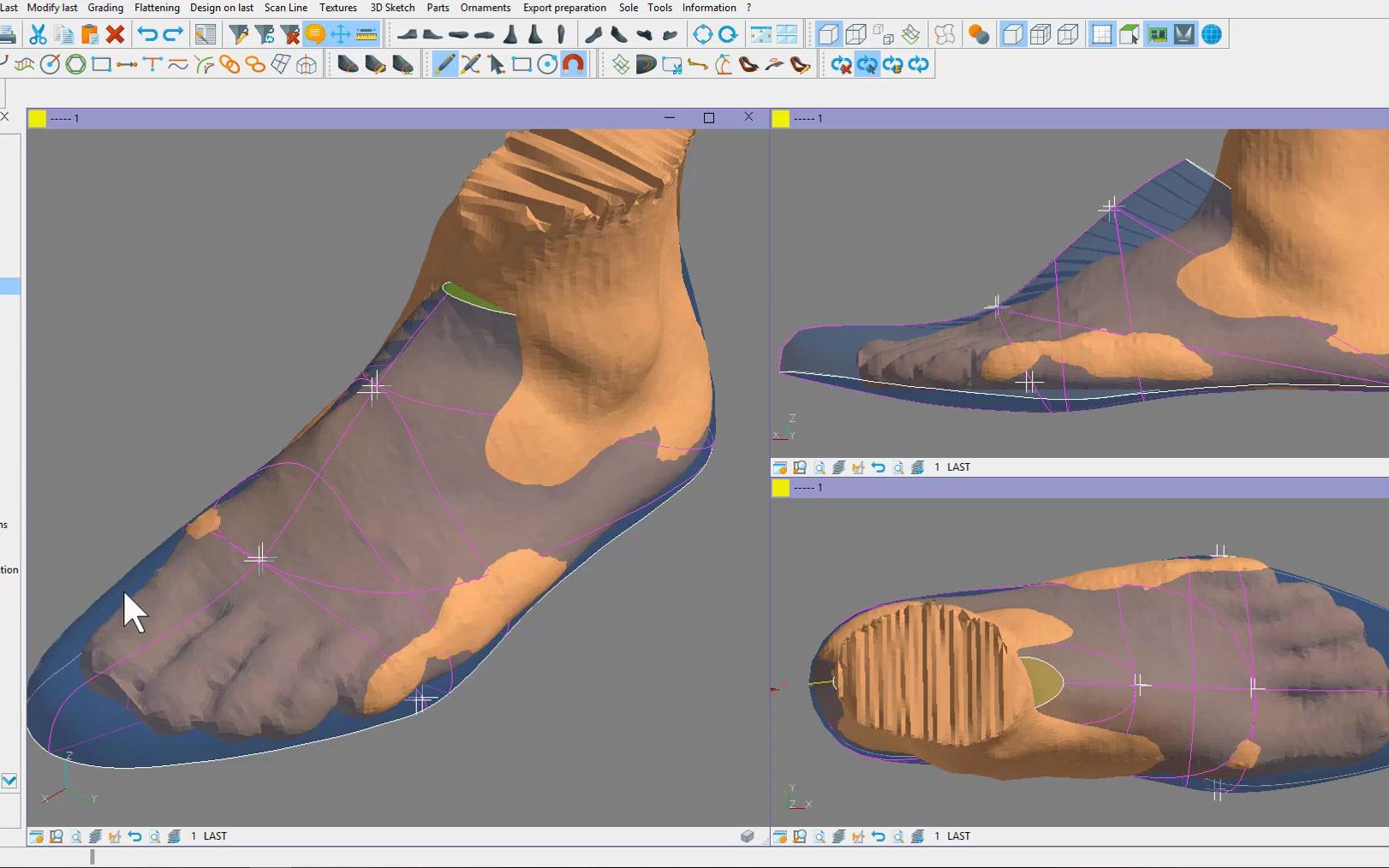Screen dimensions: 1389x868
Task: Open the Design on last menu
Action: tap(222, 8)
